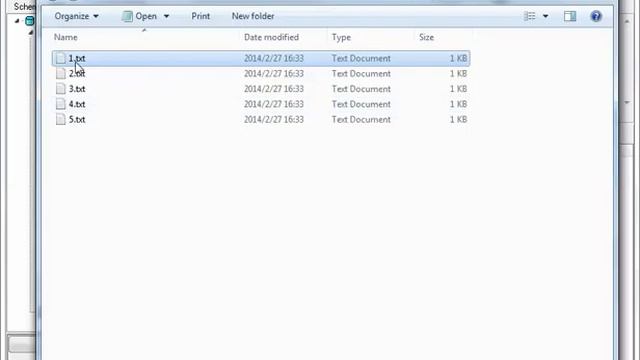Click the date of 5.txt
This screenshot has width=640, height=360.
(x=273, y=119)
